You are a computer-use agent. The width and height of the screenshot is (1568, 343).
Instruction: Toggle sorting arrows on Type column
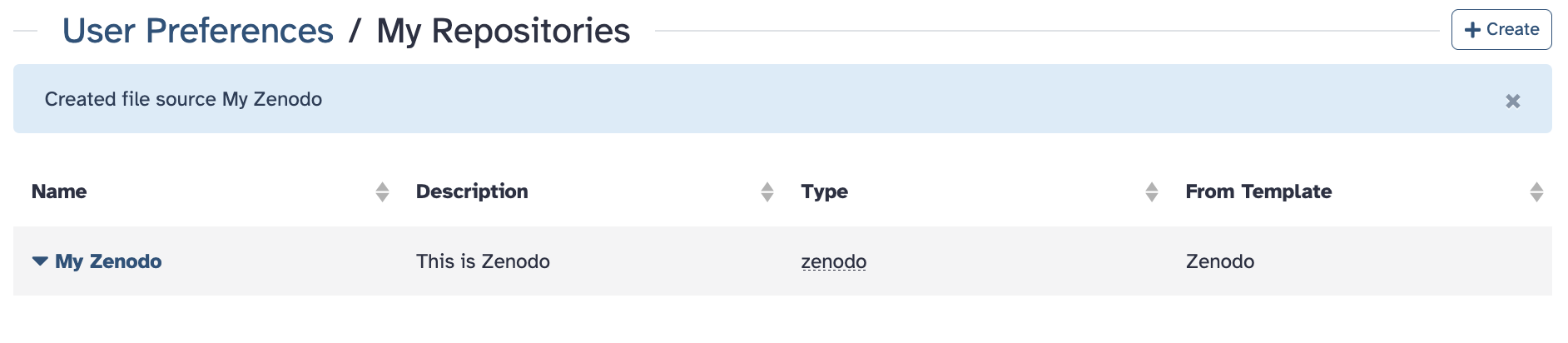[x=1151, y=192]
